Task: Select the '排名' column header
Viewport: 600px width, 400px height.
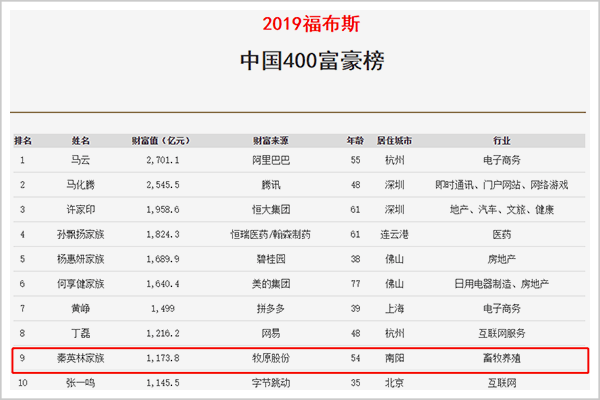Action: pos(23,140)
